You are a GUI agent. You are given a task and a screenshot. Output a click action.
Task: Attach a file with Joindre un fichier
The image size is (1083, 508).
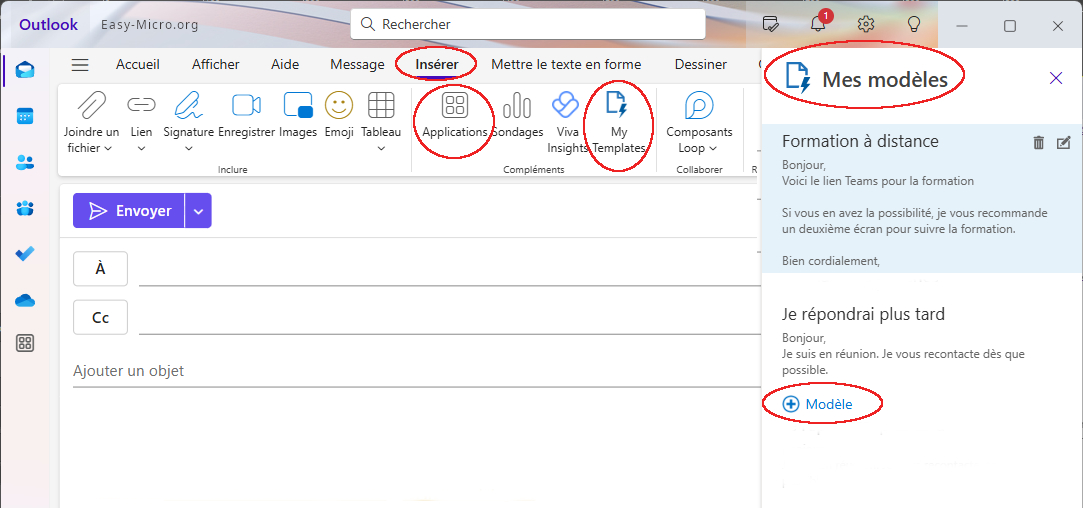point(91,123)
